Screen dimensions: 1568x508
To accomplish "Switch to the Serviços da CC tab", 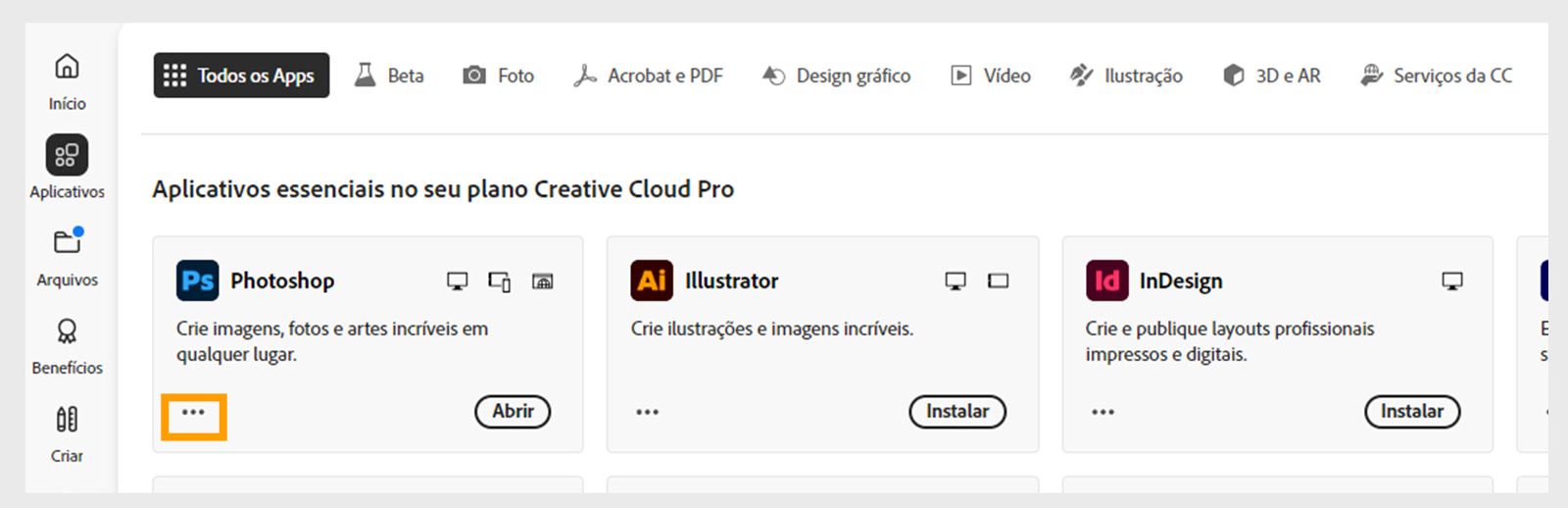I will 1437,76.
